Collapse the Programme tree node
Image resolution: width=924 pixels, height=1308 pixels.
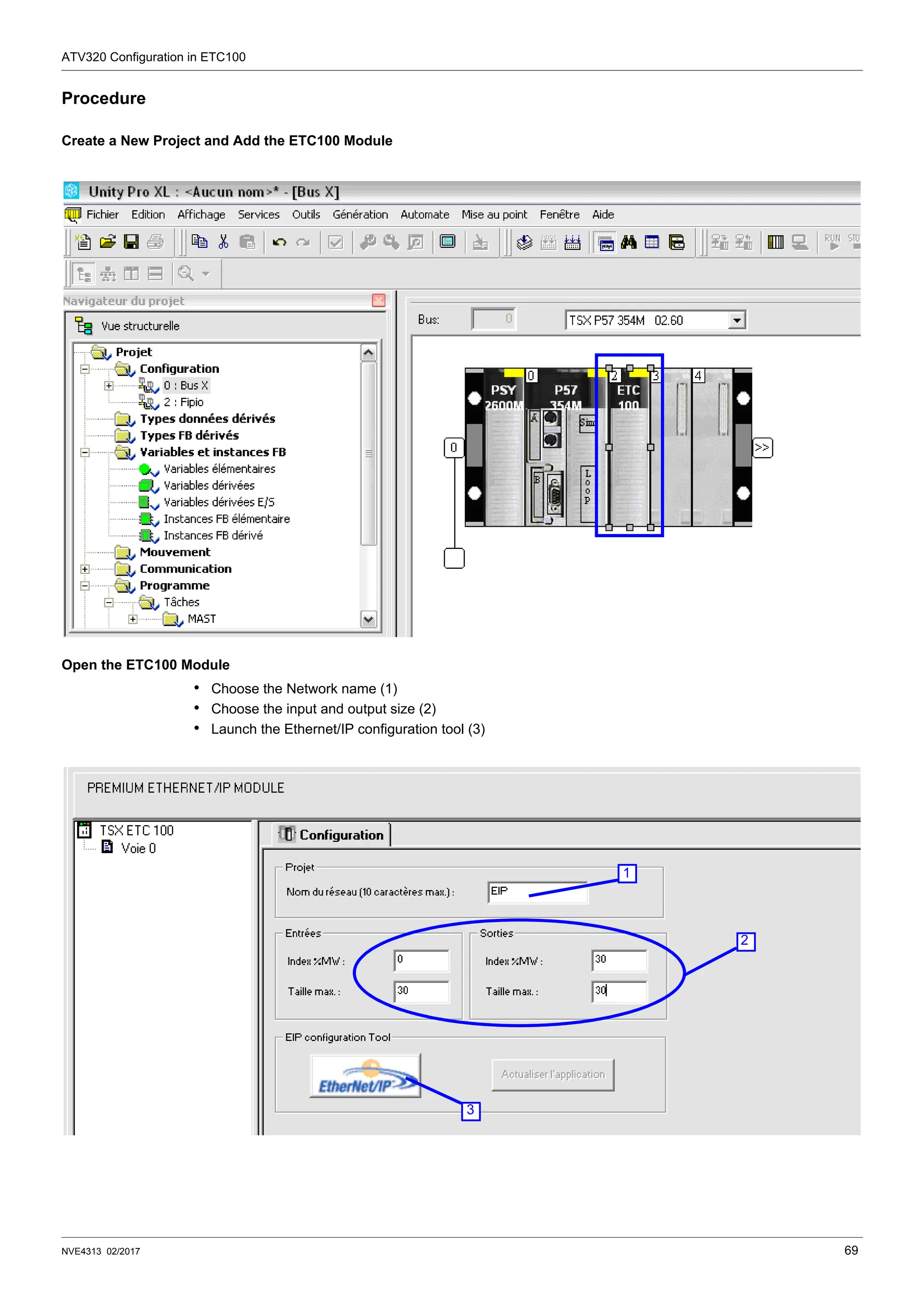pyautogui.click(x=85, y=586)
